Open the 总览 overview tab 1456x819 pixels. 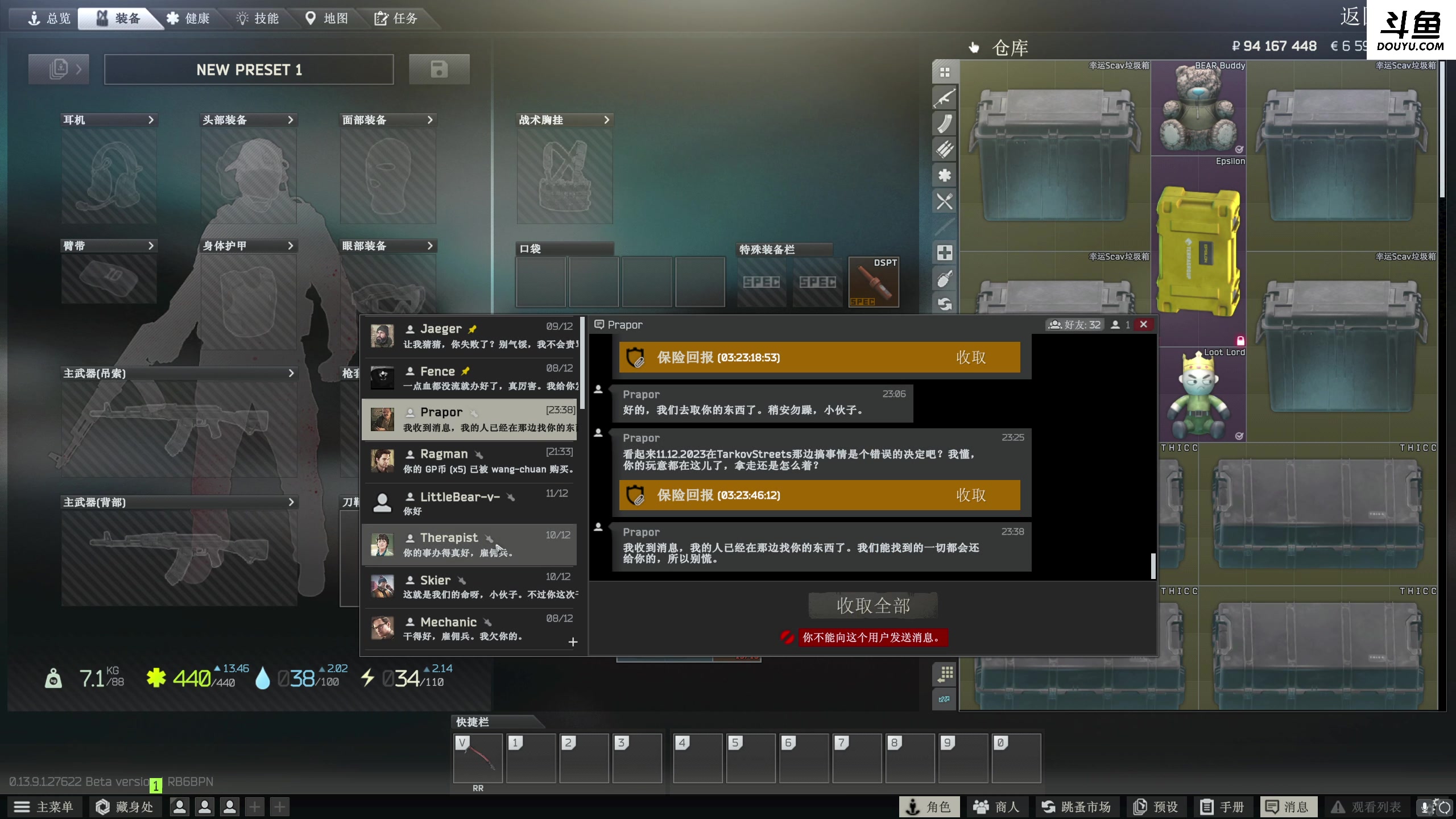click(x=49, y=18)
